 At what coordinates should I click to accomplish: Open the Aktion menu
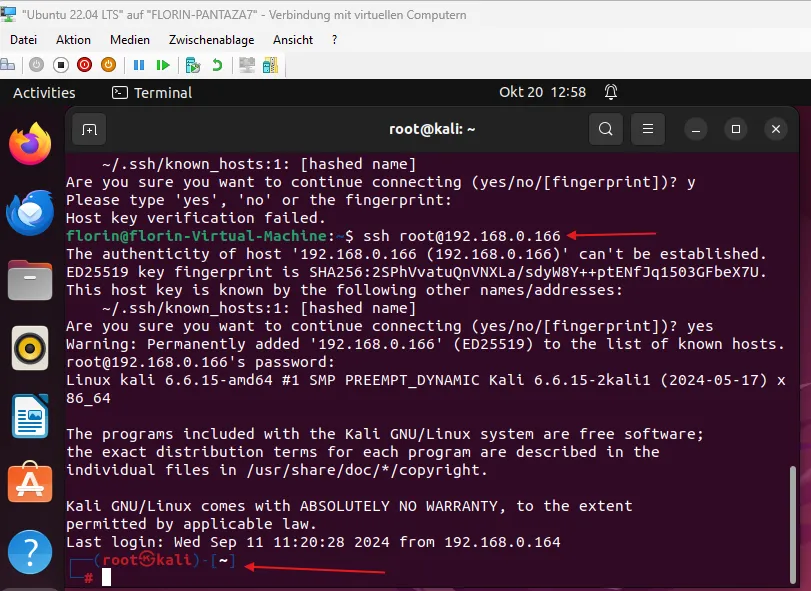click(73, 40)
